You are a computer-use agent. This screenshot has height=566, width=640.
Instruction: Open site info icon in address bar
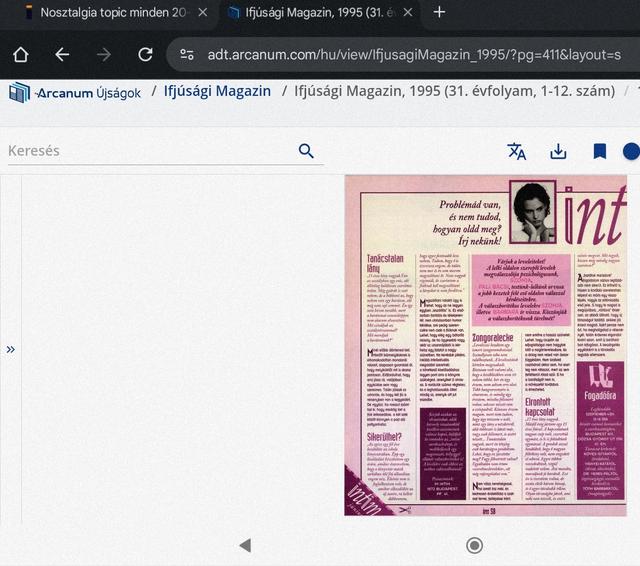186,54
